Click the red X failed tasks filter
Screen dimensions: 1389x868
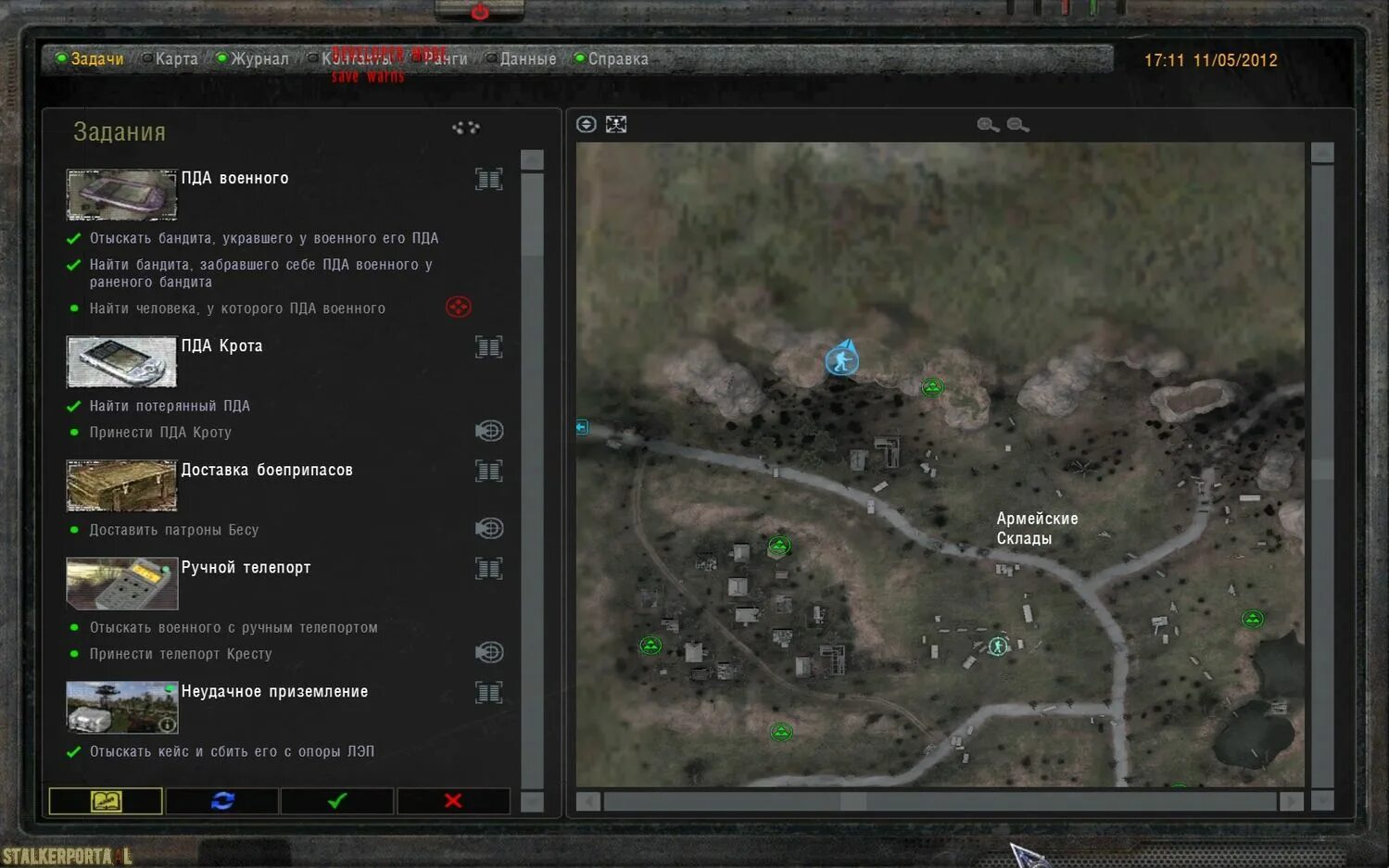[x=453, y=800]
